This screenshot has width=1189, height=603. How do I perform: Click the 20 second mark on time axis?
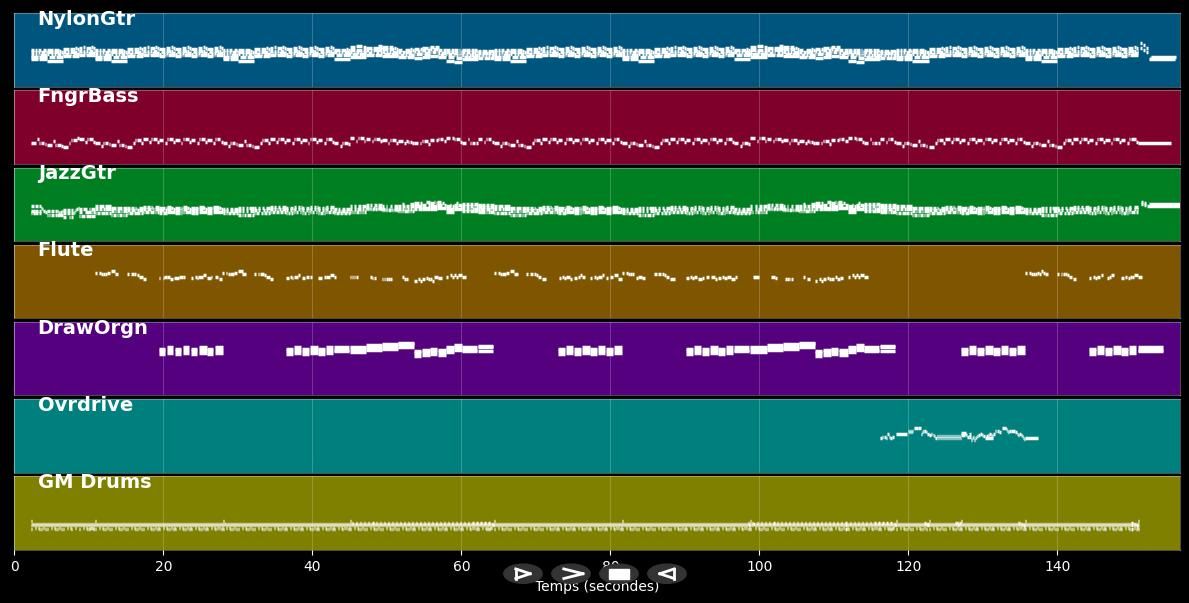pos(163,566)
